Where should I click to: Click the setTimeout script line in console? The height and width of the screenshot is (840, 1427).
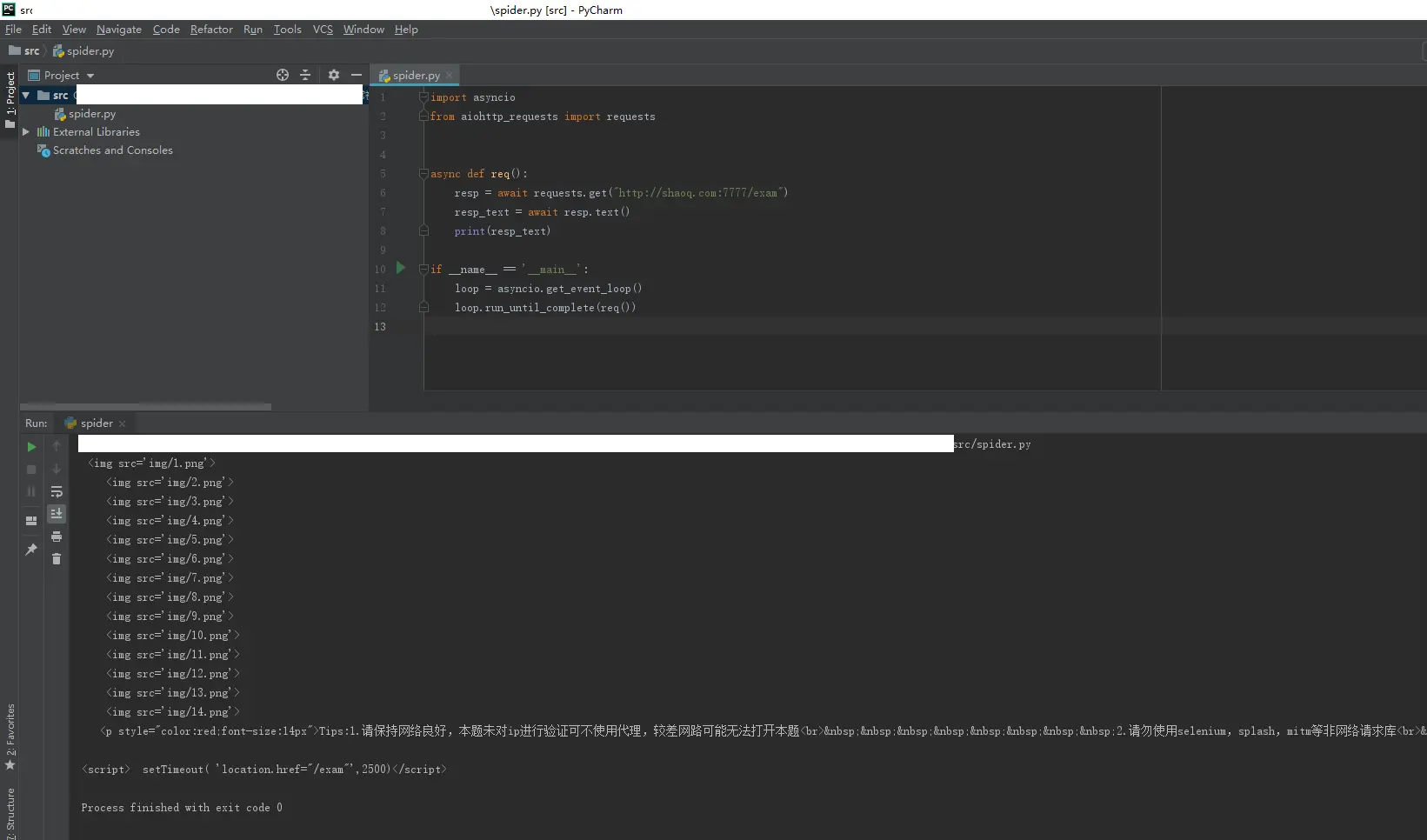coord(264,770)
